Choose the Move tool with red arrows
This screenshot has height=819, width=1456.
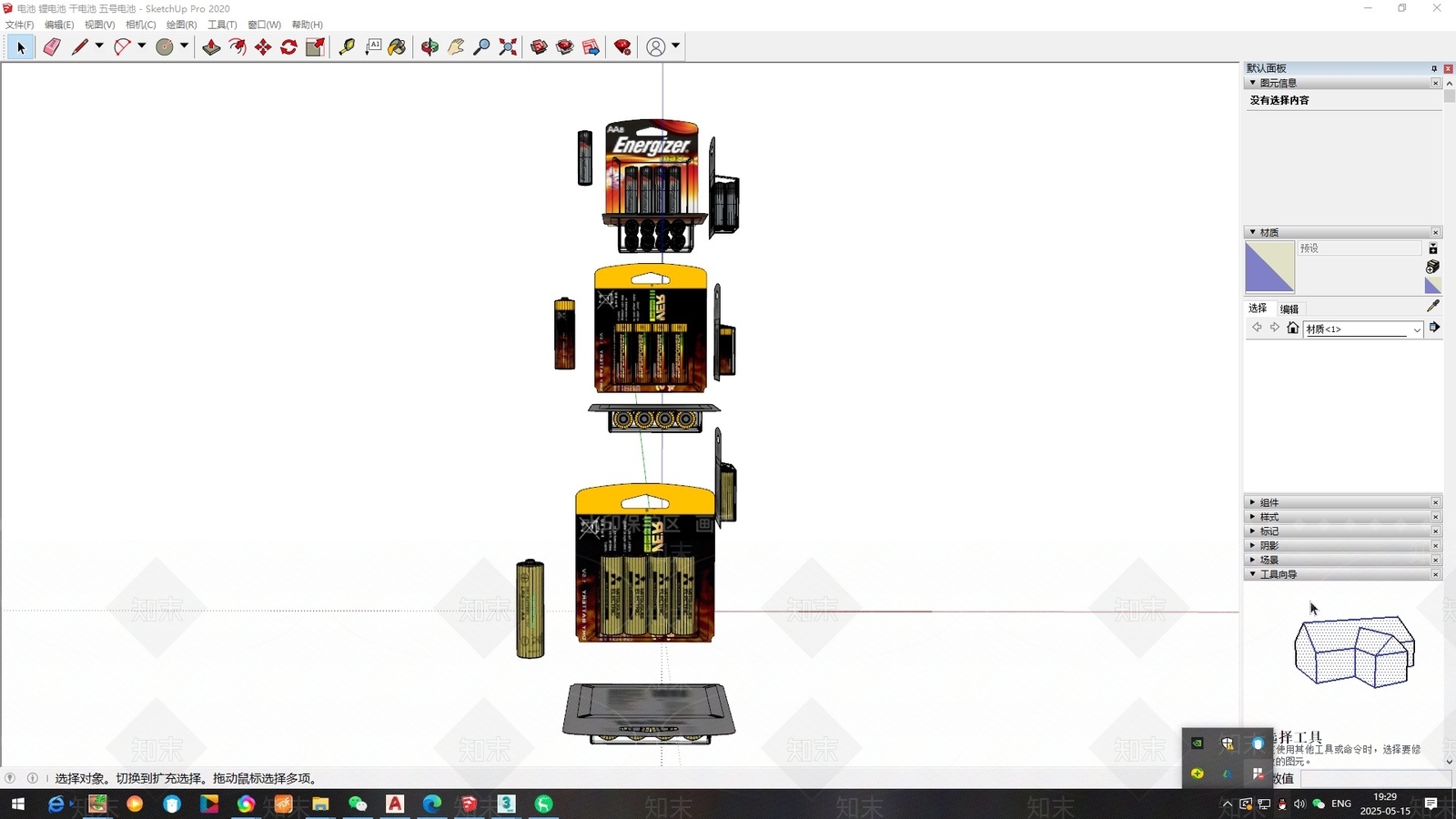tap(263, 47)
